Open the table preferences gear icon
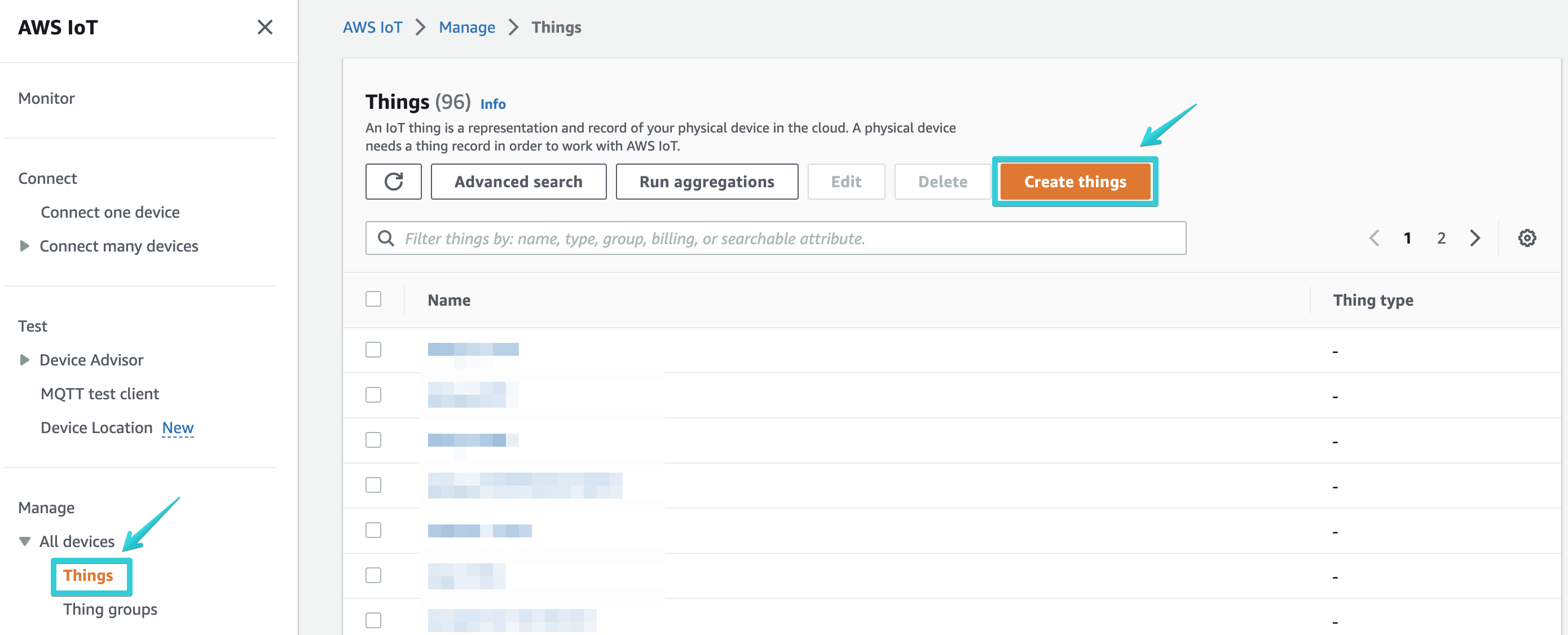1568x635 pixels. click(x=1528, y=238)
